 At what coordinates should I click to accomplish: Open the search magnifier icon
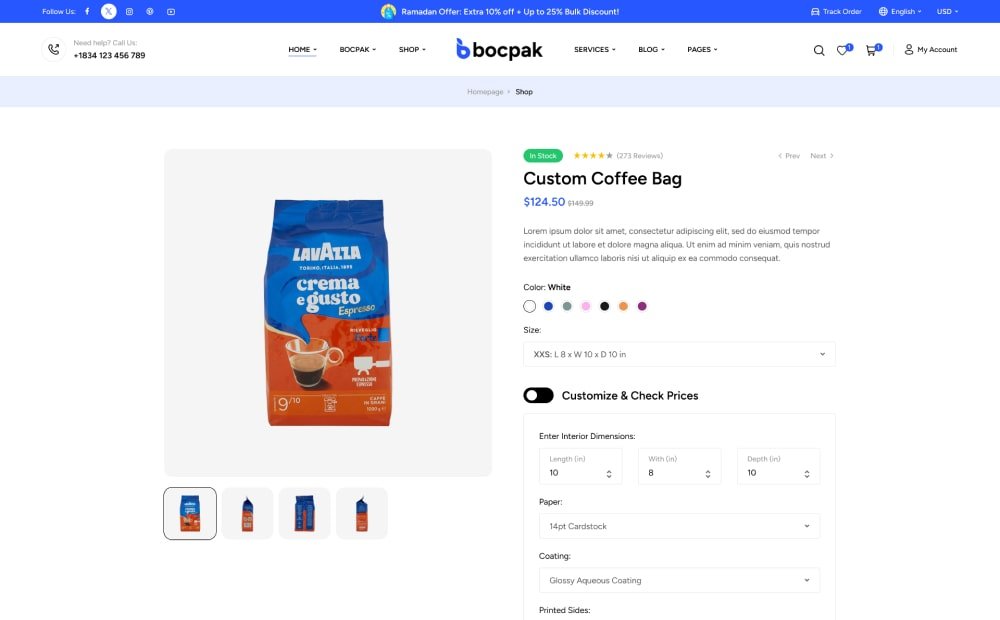[x=819, y=50]
